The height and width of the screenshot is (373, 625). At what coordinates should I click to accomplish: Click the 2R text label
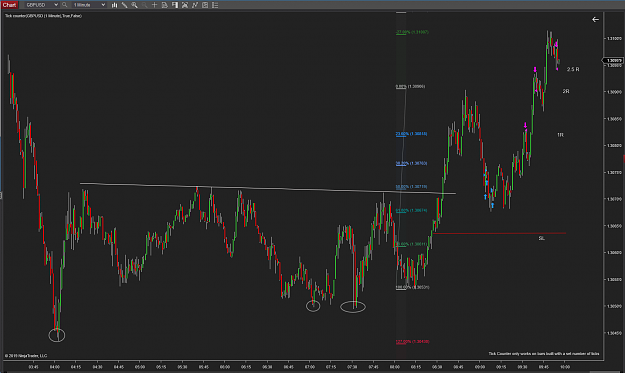[566, 91]
